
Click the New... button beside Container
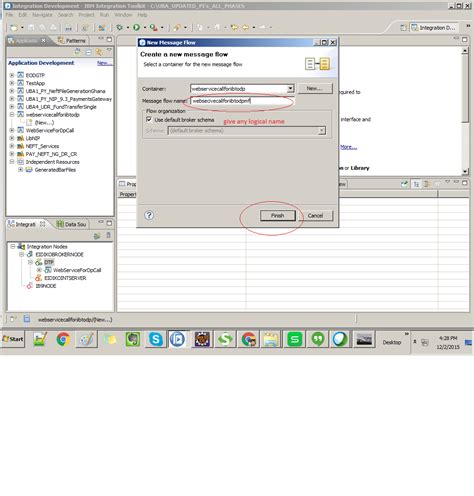point(314,88)
